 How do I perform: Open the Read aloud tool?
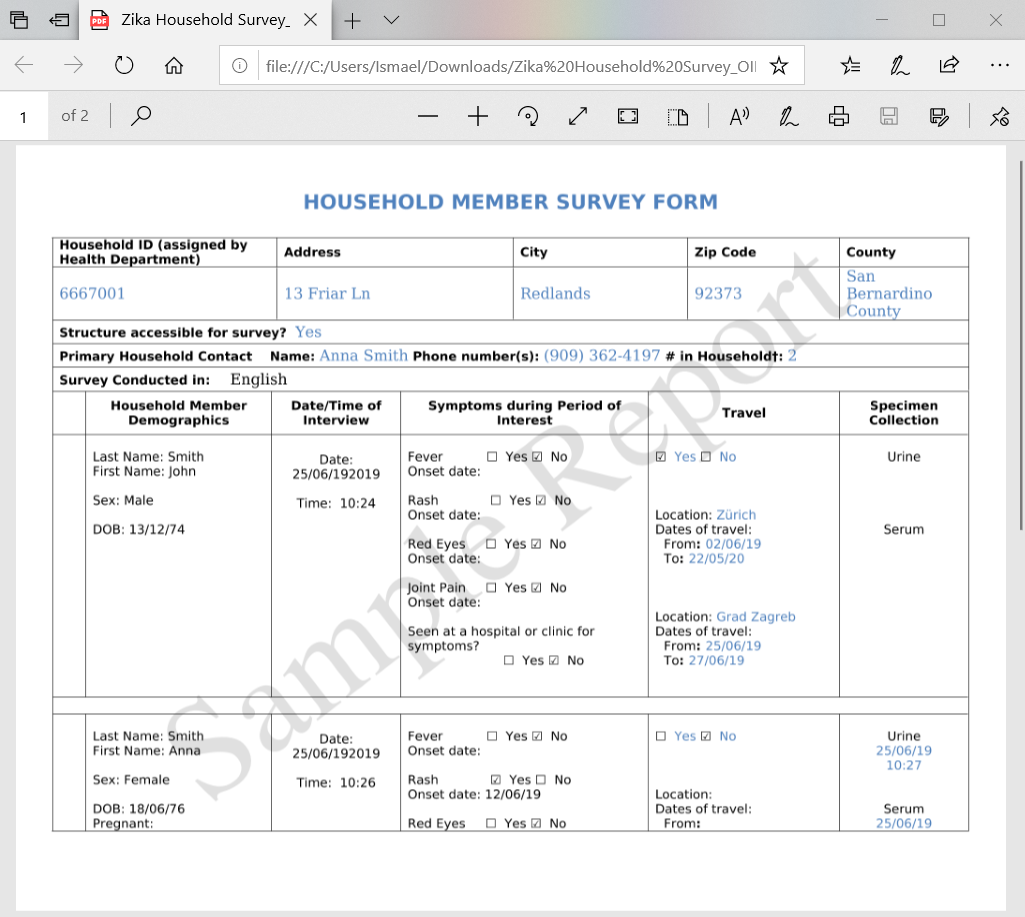pos(739,117)
